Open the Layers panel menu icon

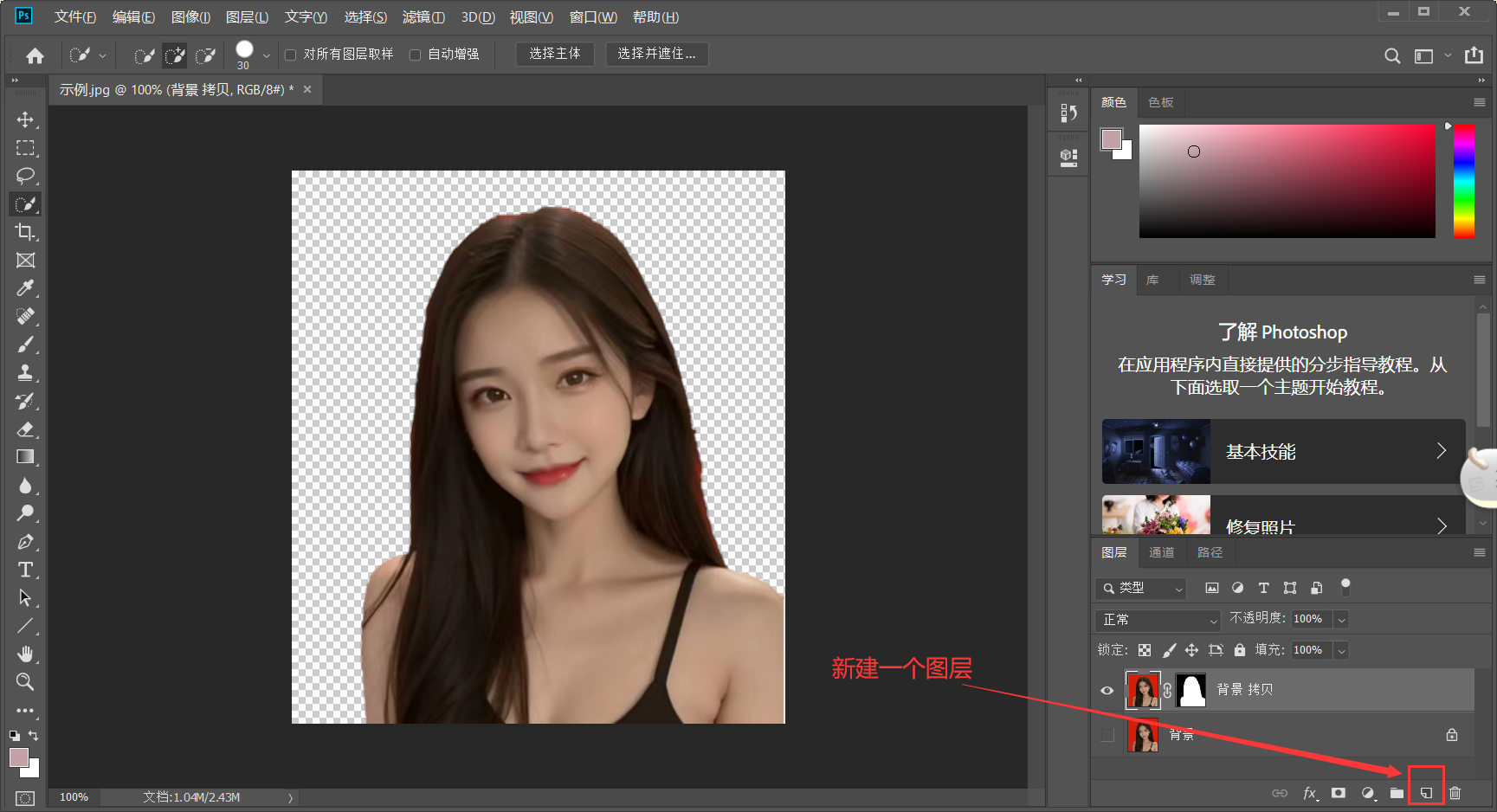[1479, 552]
